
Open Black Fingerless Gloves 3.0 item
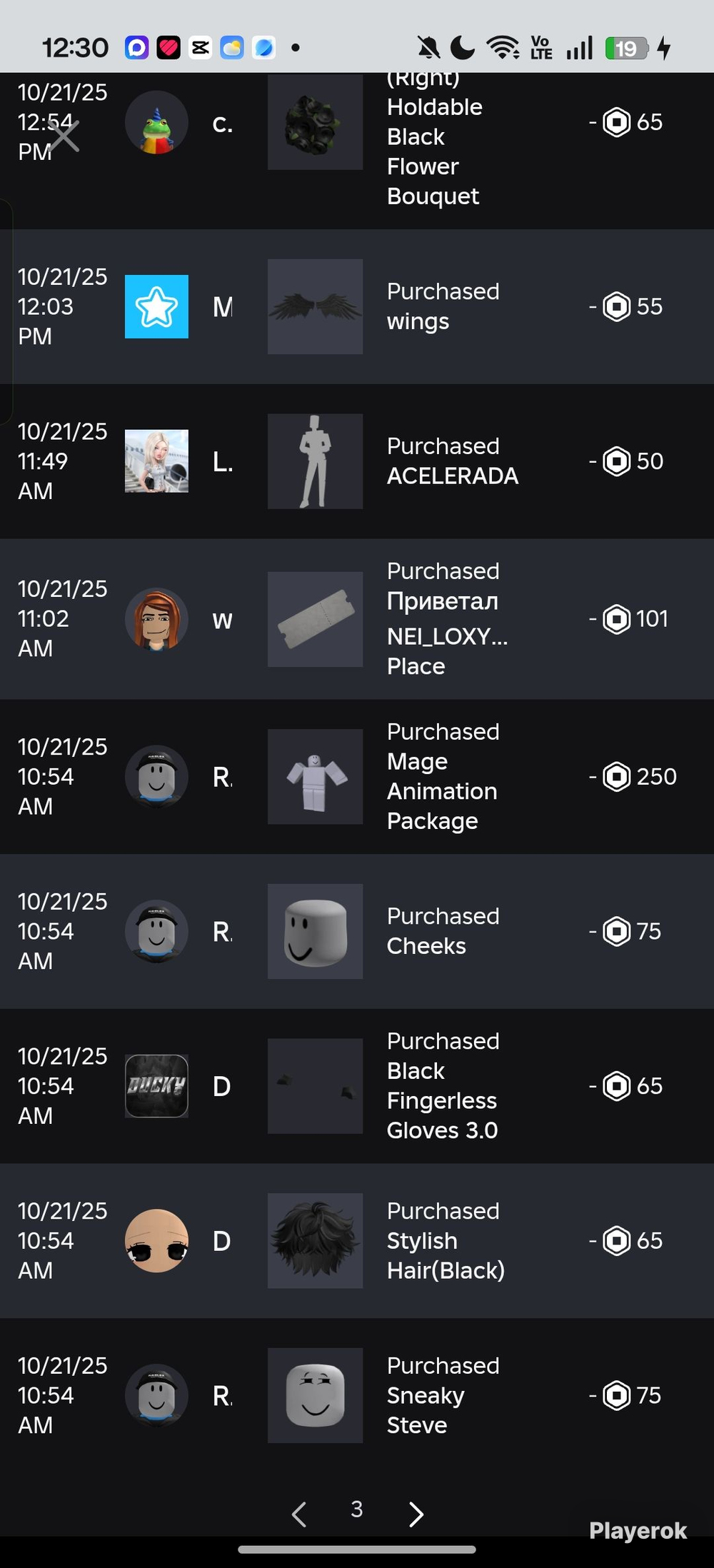coord(443,1086)
